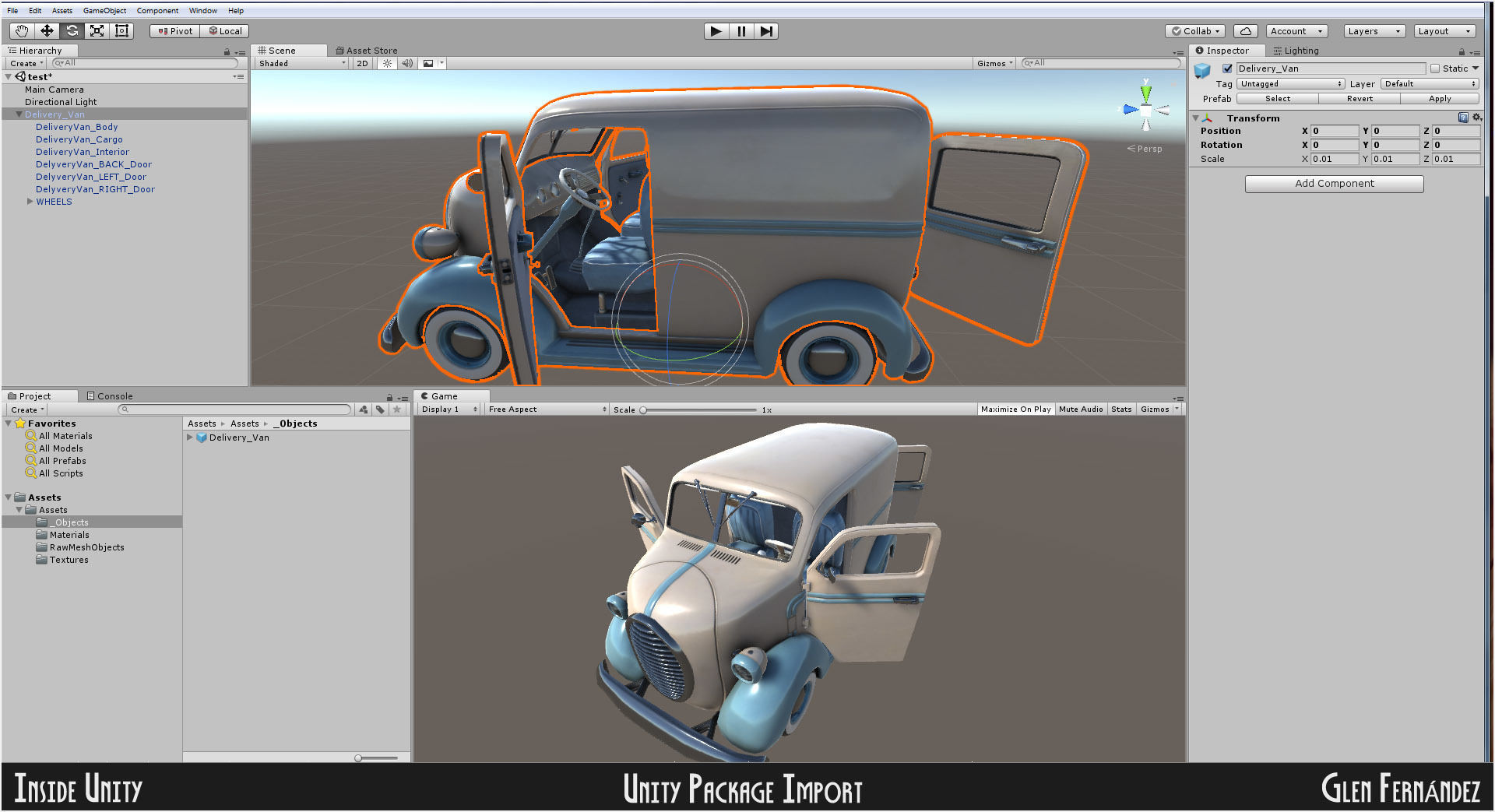Expand Delivery_Van prefab in Project
This screenshot has width=1495, height=812.
tap(189, 438)
